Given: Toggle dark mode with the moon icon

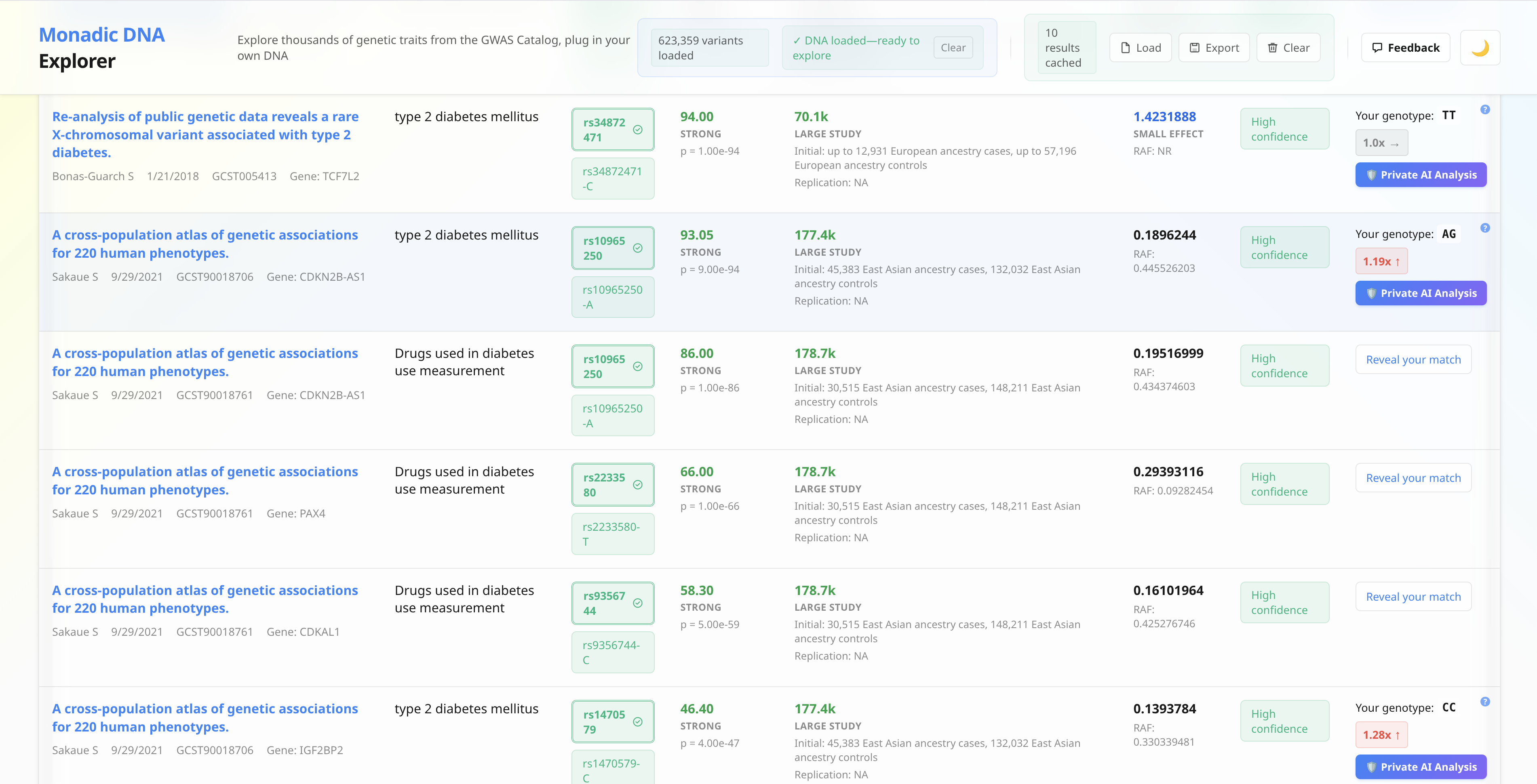Looking at the screenshot, I should pyautogui.click(x=1480, y=48).
